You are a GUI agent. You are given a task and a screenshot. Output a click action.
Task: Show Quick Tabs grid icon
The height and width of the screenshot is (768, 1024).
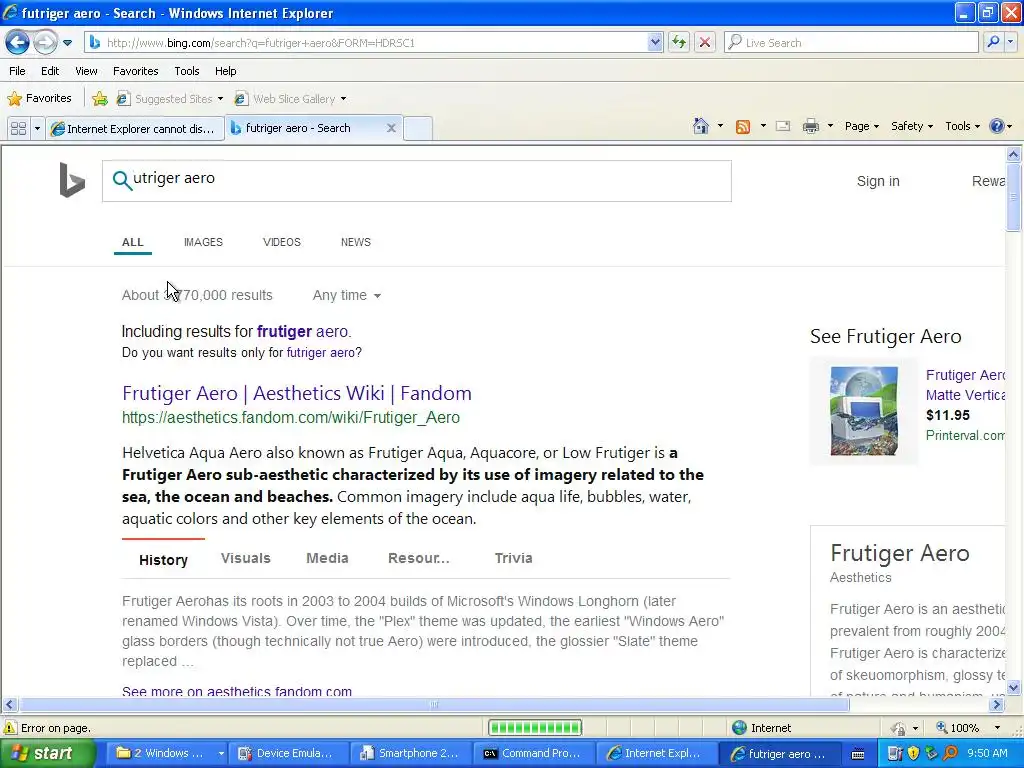click(x=18, y=128)
